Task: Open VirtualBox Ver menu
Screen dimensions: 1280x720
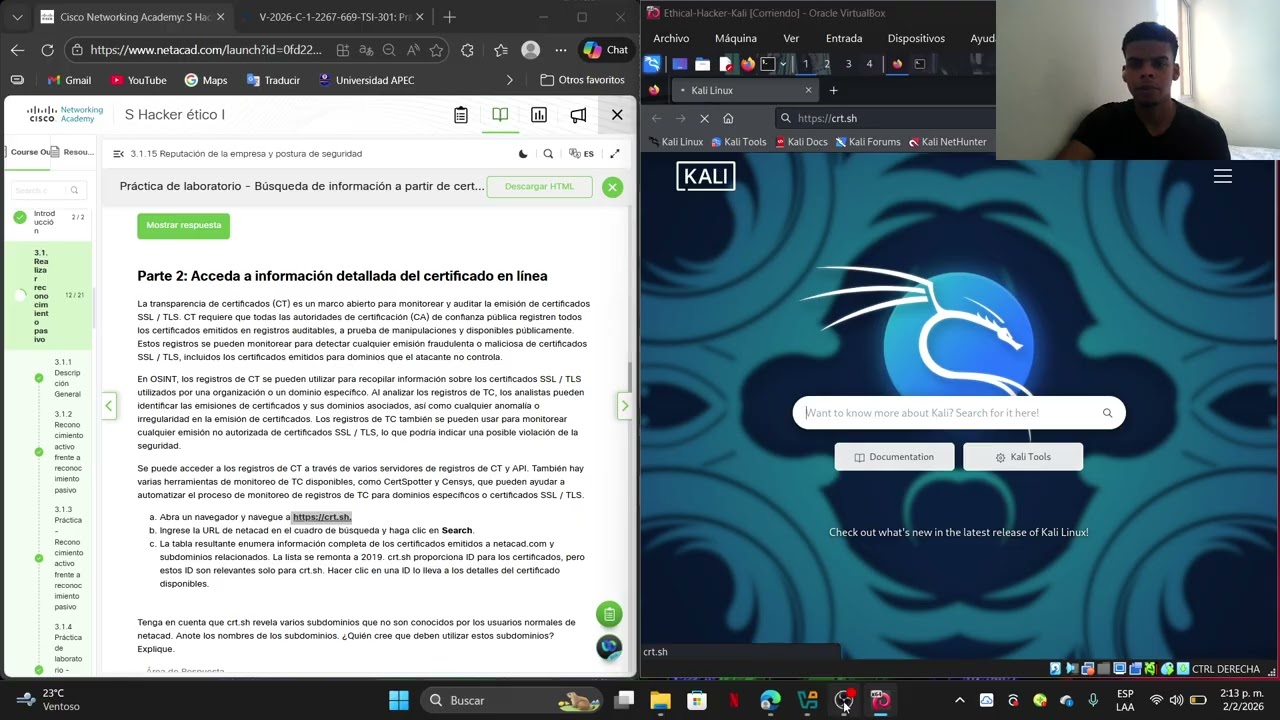Action: pos(791,38)
